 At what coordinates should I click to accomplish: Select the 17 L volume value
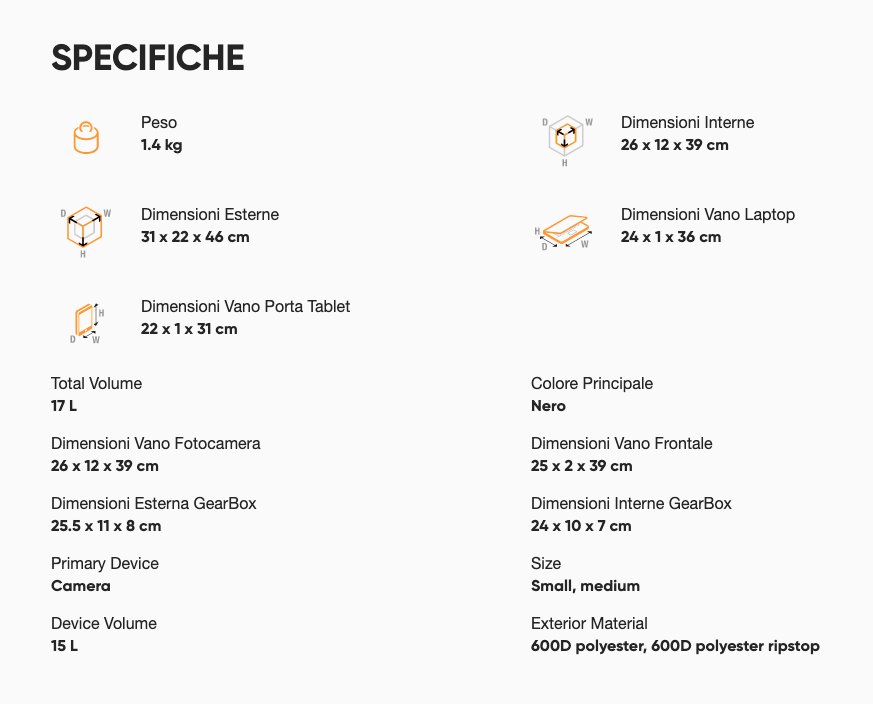(x=65, y=406)
